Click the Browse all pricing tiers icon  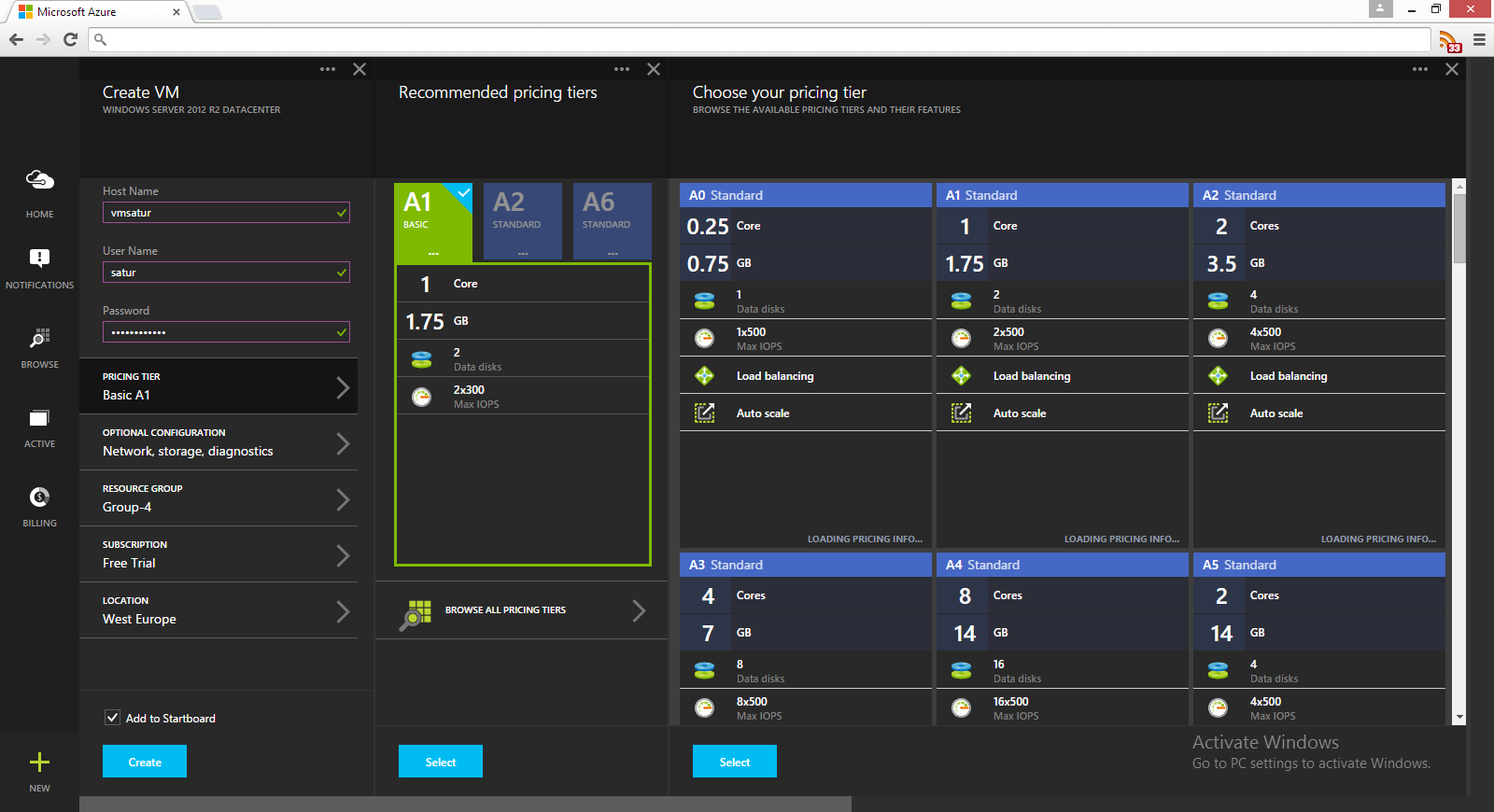point(416,614)
